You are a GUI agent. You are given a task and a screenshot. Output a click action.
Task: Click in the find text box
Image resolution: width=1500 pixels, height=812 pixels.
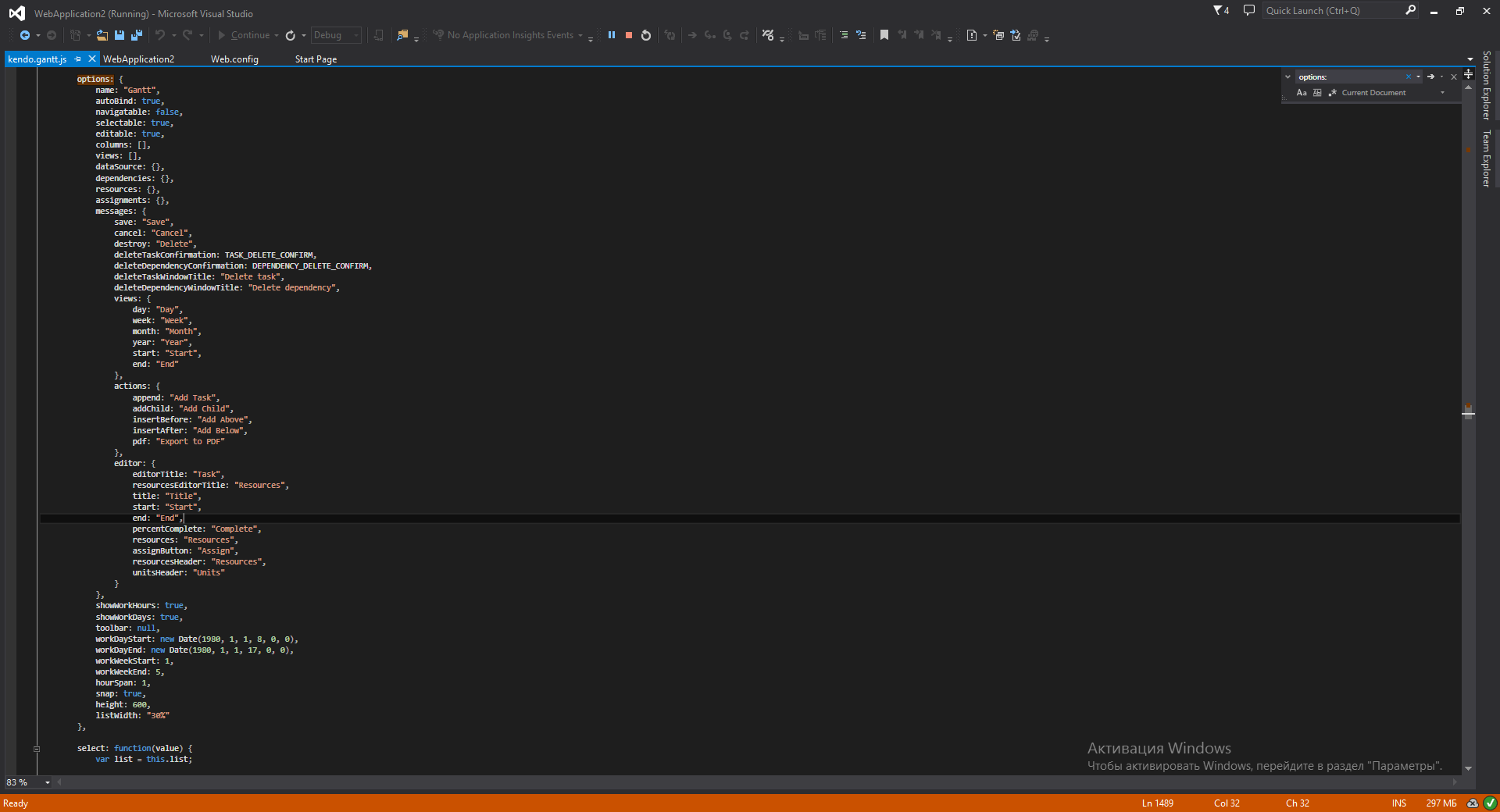(1350, 77)
